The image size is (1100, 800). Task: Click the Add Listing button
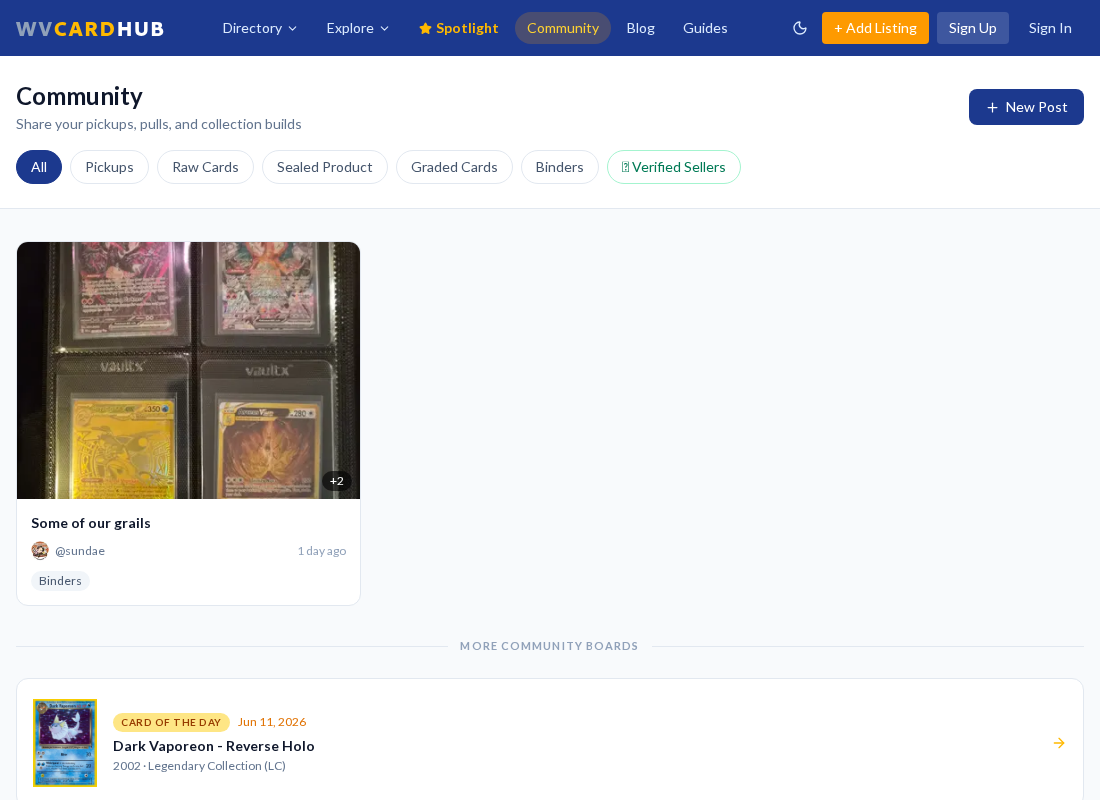[x=875, y=28]
